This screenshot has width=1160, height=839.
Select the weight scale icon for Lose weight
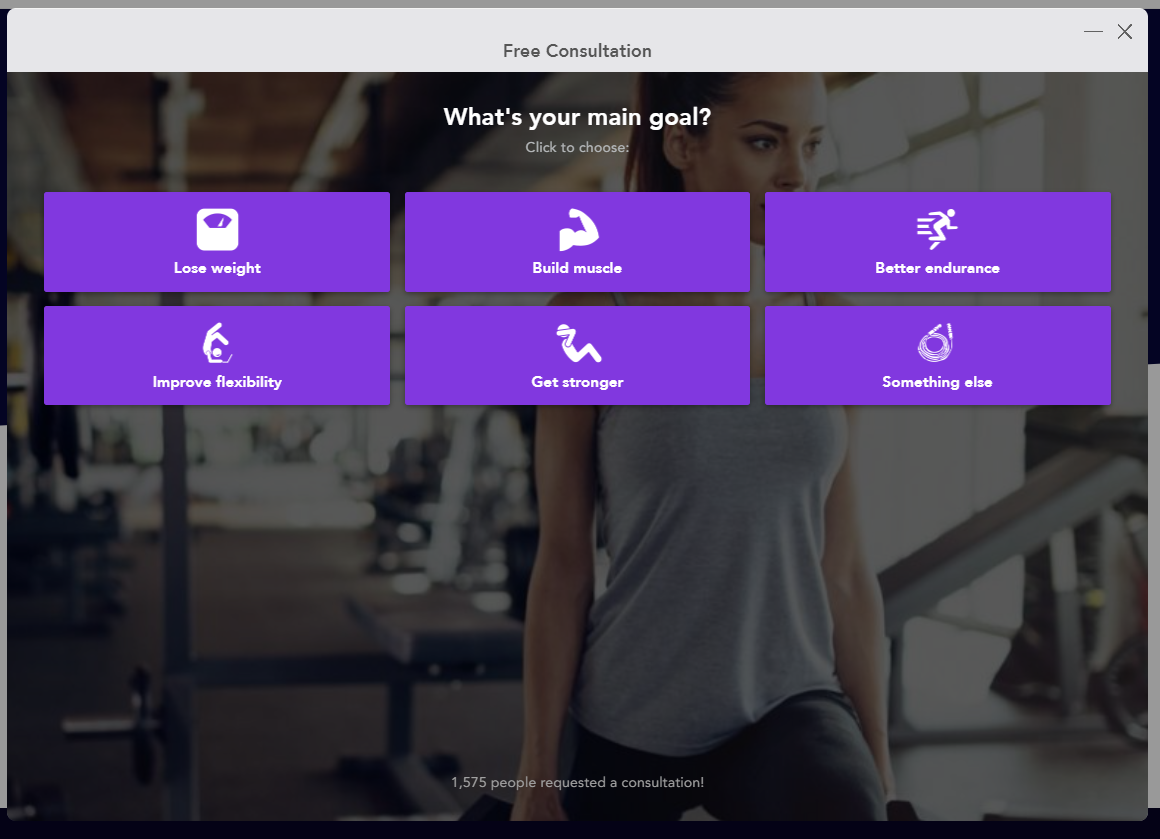[217, 228]
